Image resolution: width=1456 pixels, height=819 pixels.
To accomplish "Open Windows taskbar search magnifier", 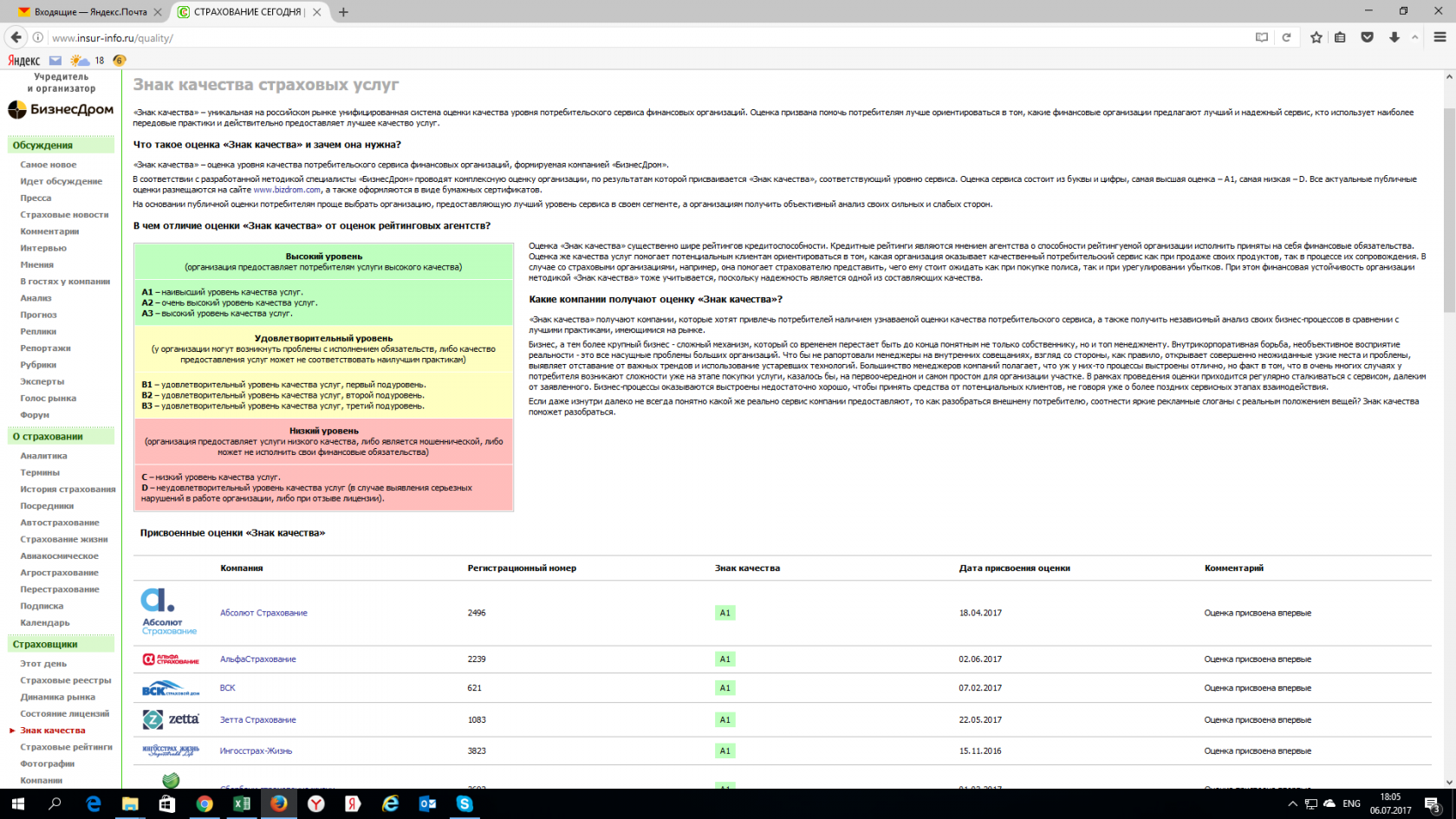I will click(x=55, y=804).
